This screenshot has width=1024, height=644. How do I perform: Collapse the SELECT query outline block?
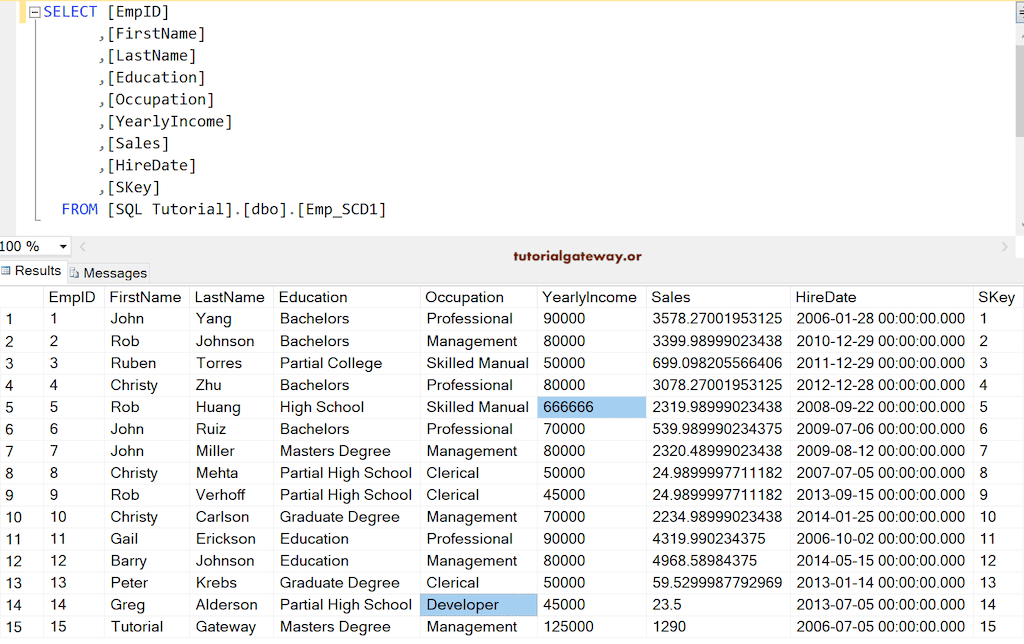[35, 12]
